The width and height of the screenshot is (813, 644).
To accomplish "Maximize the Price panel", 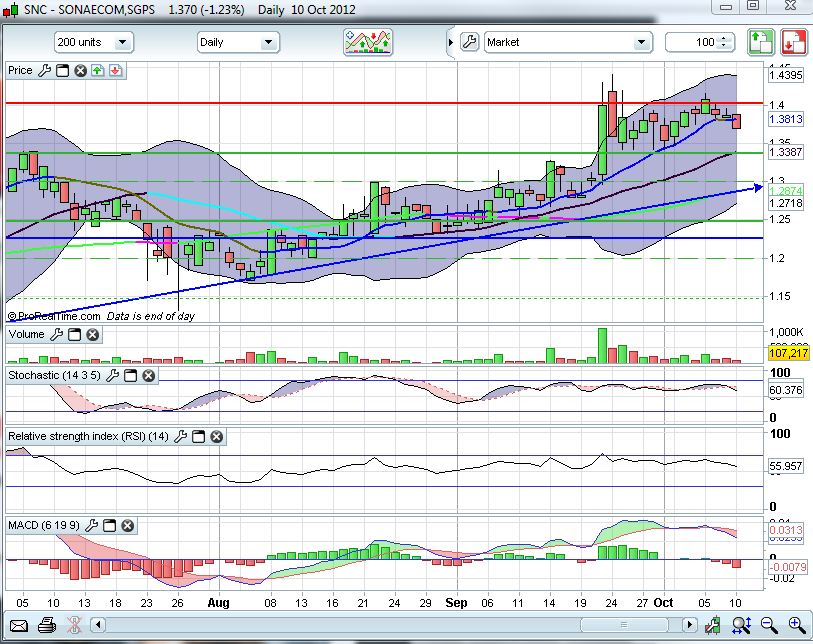I will pos(62,71).
